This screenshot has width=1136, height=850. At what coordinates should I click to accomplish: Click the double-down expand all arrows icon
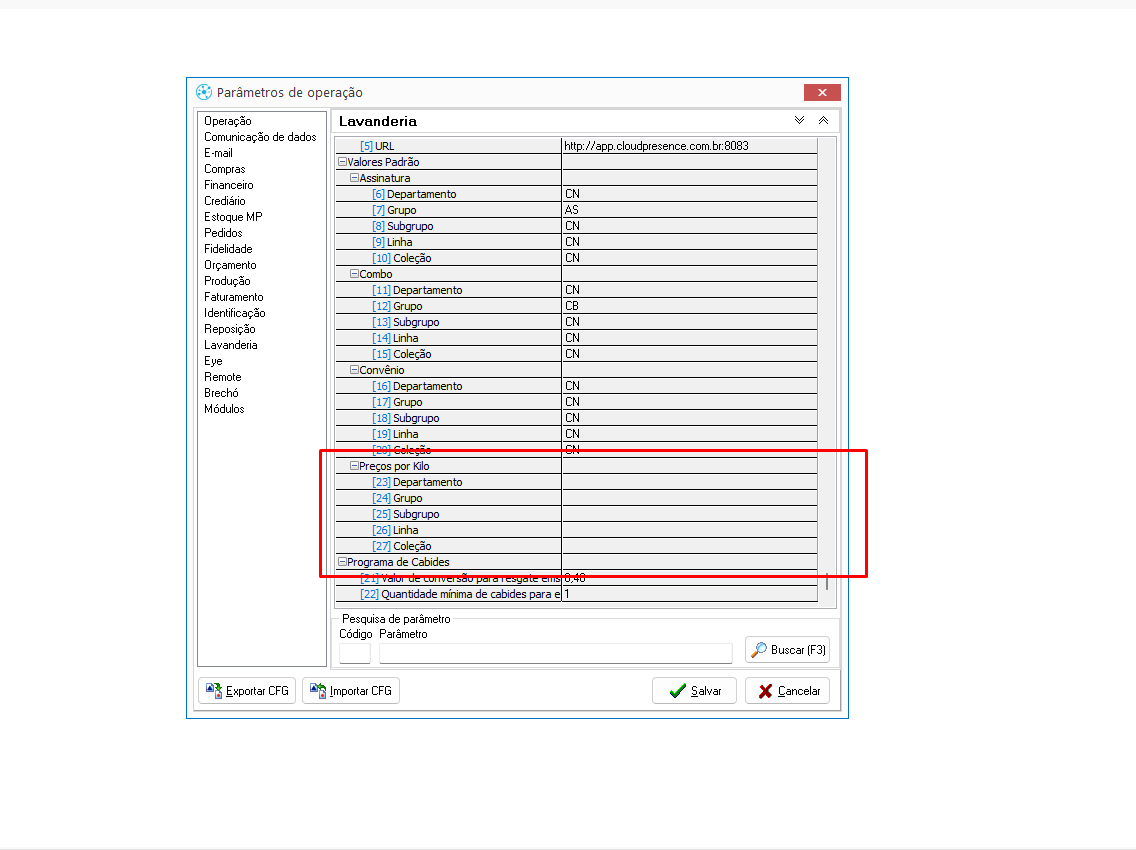(x=799, y=120)
